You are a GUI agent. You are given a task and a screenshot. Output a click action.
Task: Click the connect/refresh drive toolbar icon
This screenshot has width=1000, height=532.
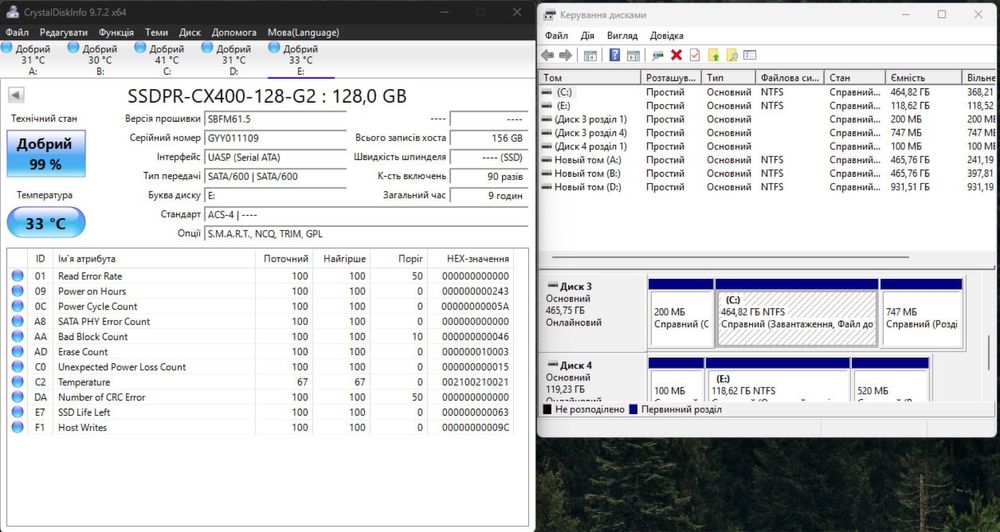[658, 55]
